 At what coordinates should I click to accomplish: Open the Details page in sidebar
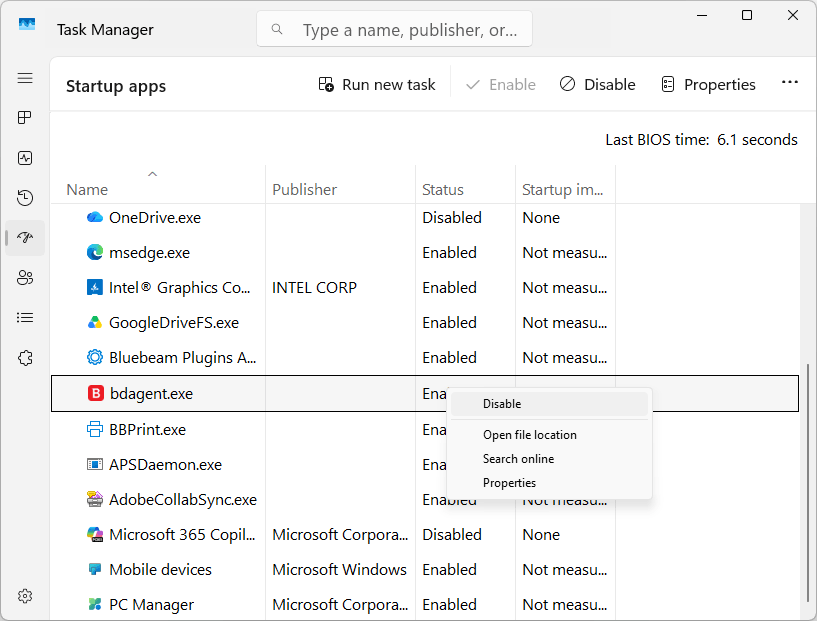25,318
